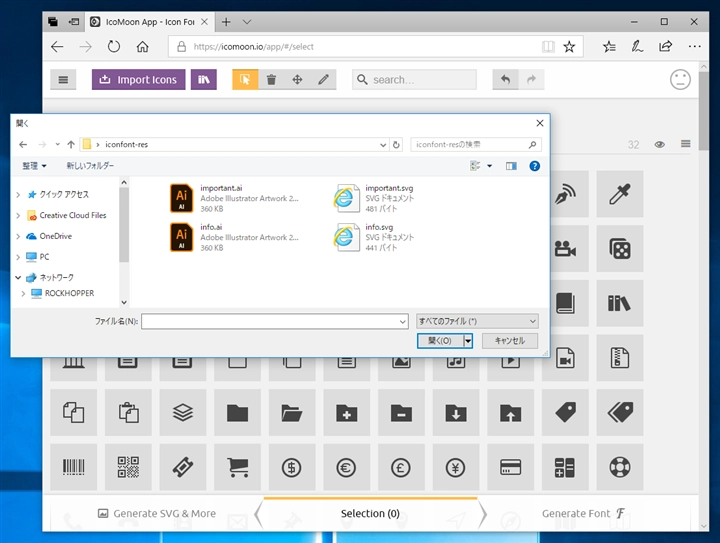This screenshot has height=543, width=720.
Task: Select the books library icon tile
Action: point(620,303)
